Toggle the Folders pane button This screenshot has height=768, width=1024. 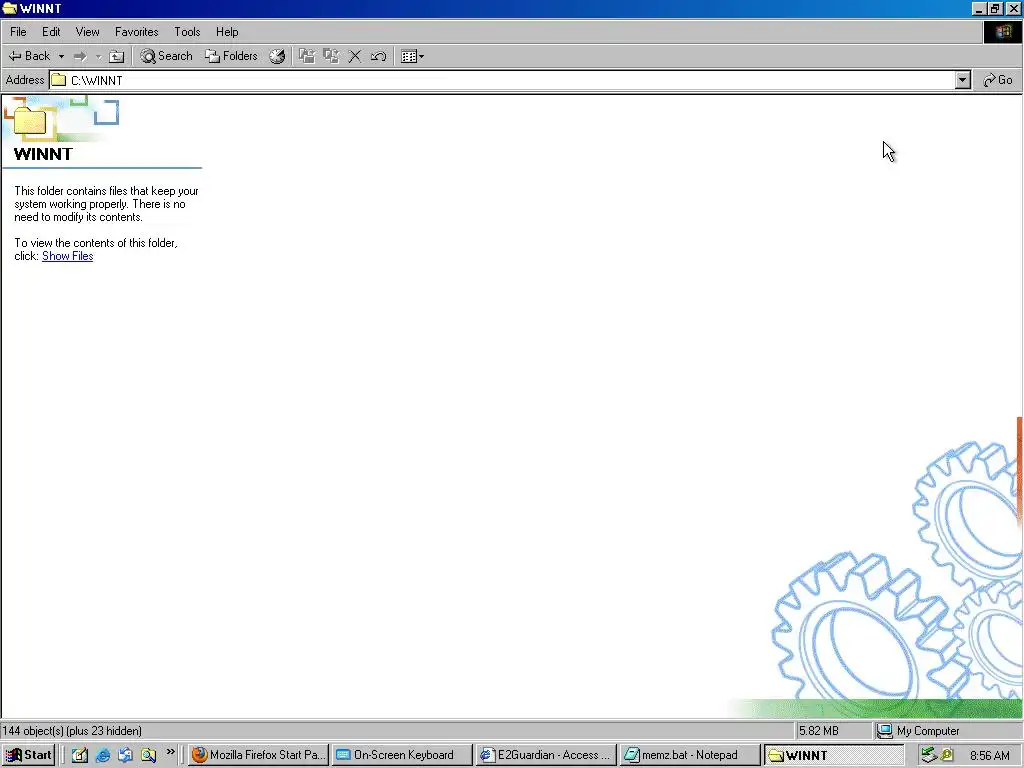pos(231,56)
